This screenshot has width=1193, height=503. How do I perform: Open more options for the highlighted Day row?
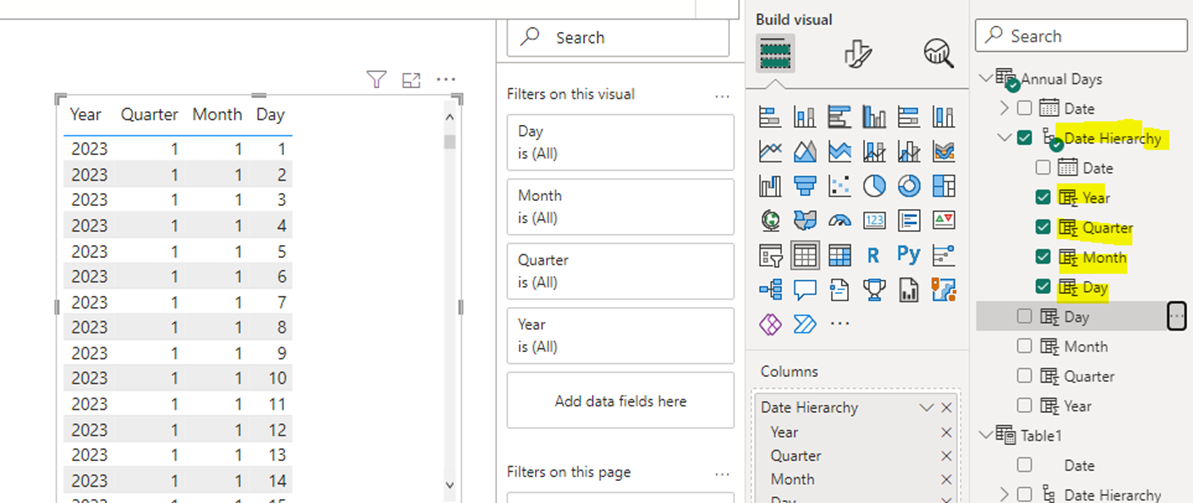click(x=1176, y=316)
